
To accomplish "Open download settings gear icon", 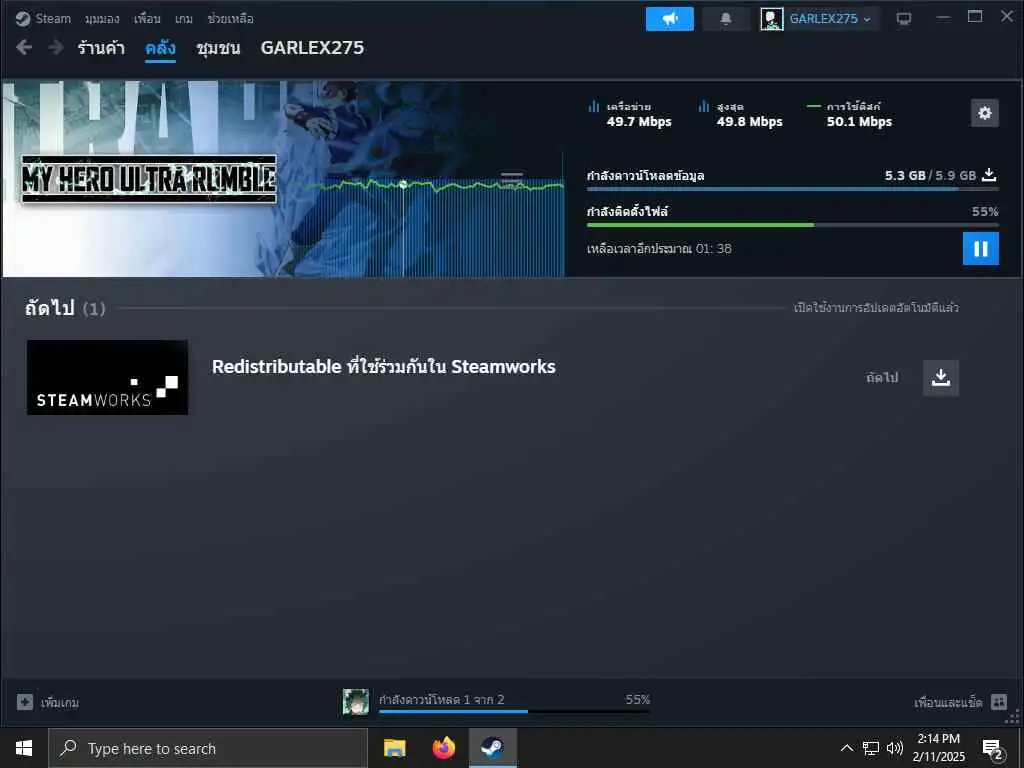I will point(984,113).
